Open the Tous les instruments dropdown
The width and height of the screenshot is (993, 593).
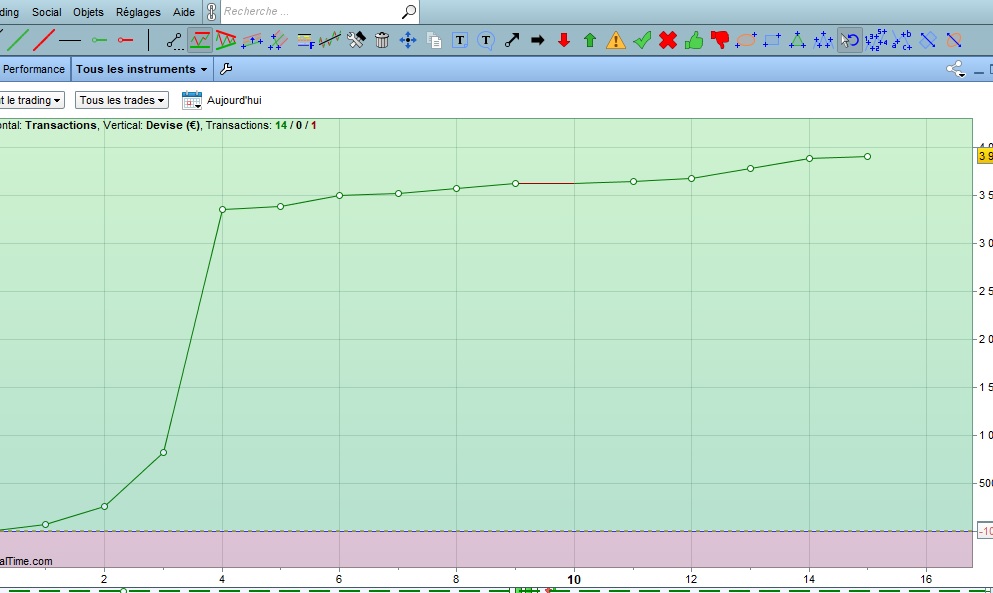click(x=142, y=69)
